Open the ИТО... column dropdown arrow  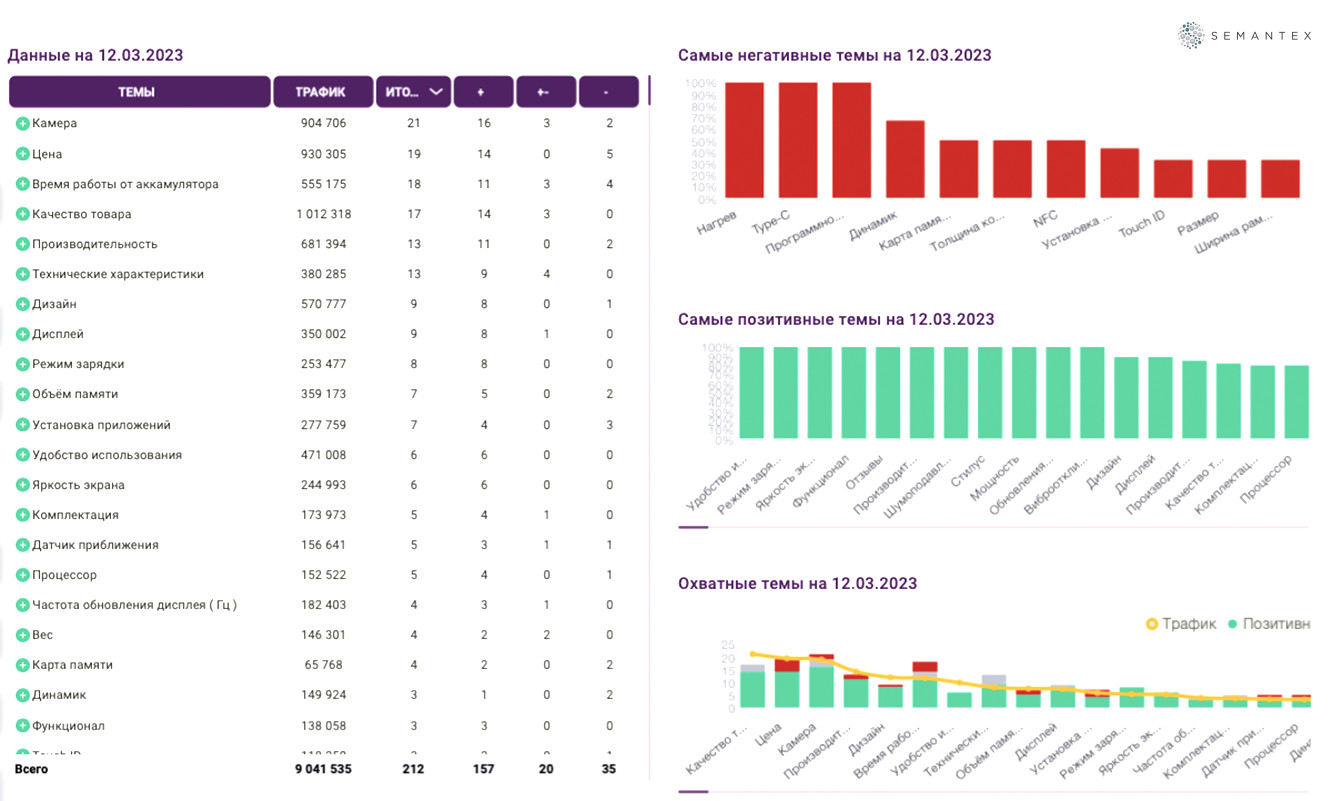(x=436, y=92)
